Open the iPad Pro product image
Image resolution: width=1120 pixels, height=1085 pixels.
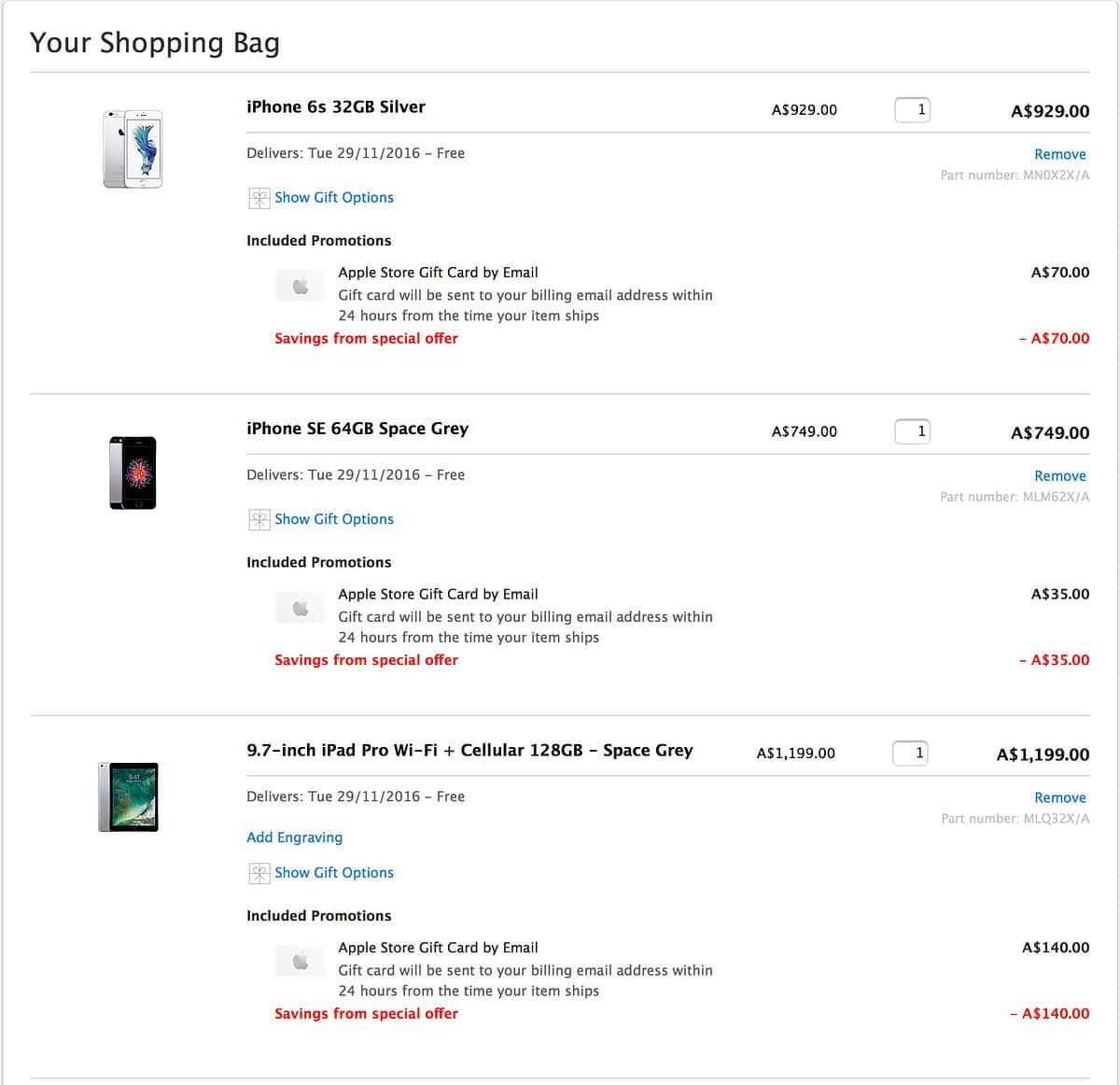[129, 797]
